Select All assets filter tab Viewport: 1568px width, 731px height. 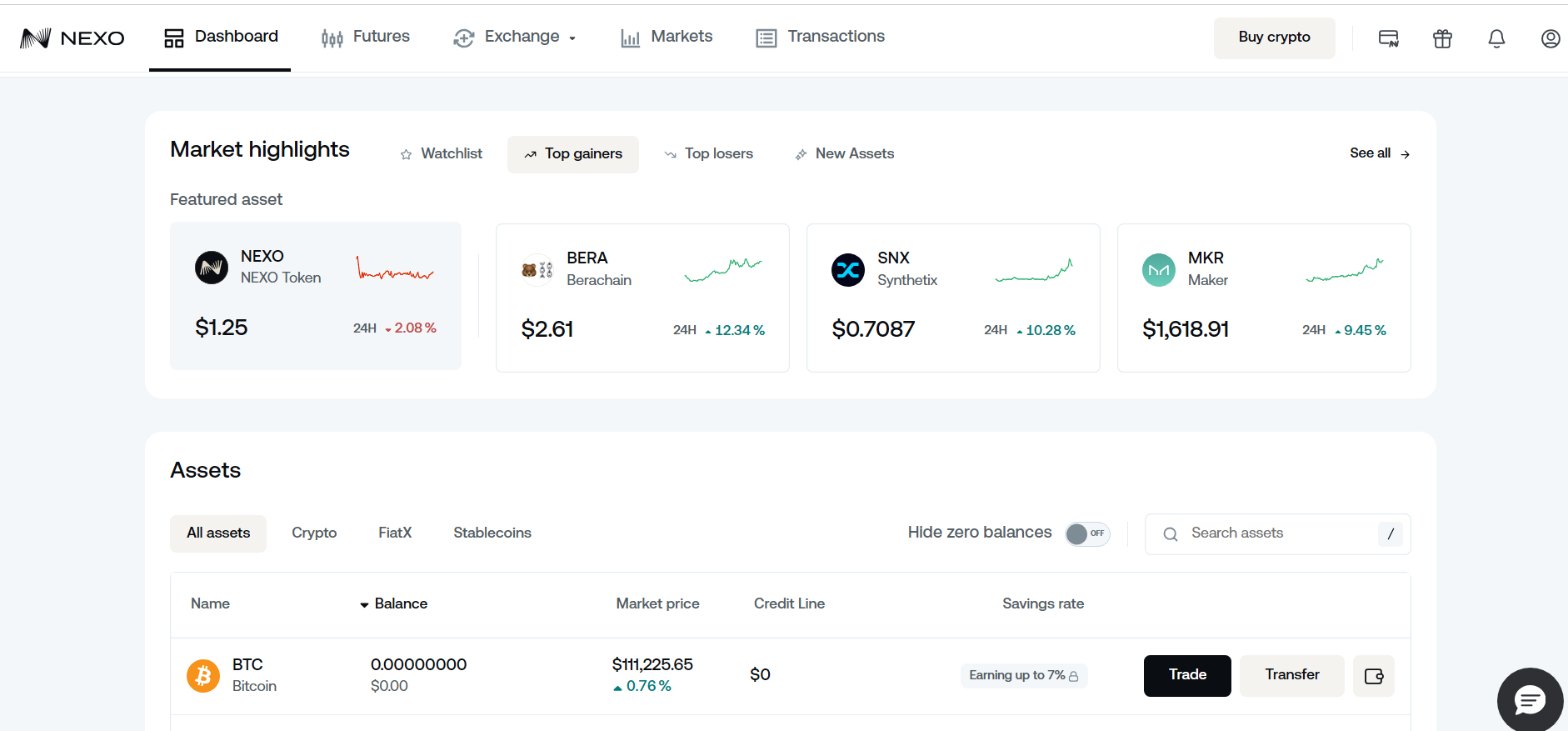pyautogui.click(x=218, y=533)
